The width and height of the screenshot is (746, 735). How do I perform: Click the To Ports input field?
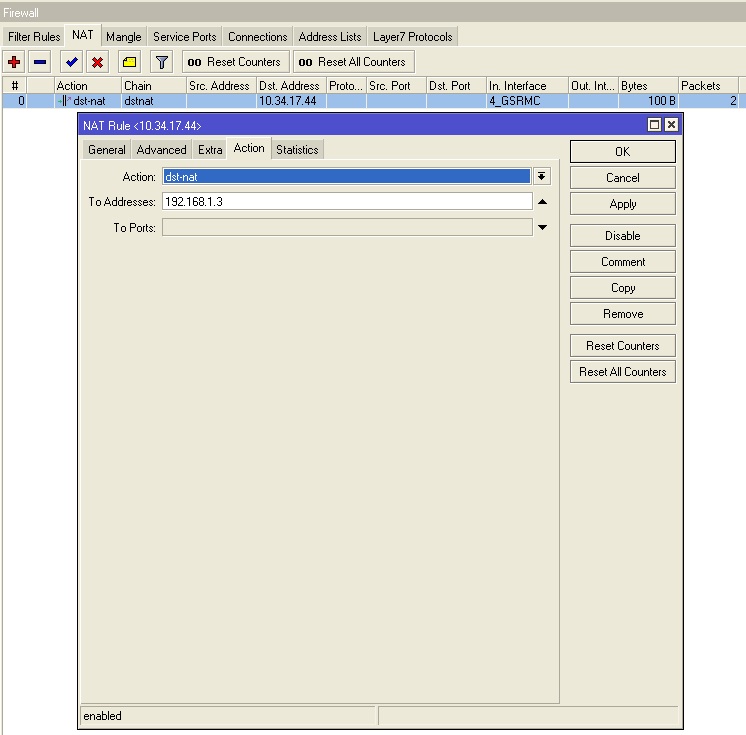[347, 227]
